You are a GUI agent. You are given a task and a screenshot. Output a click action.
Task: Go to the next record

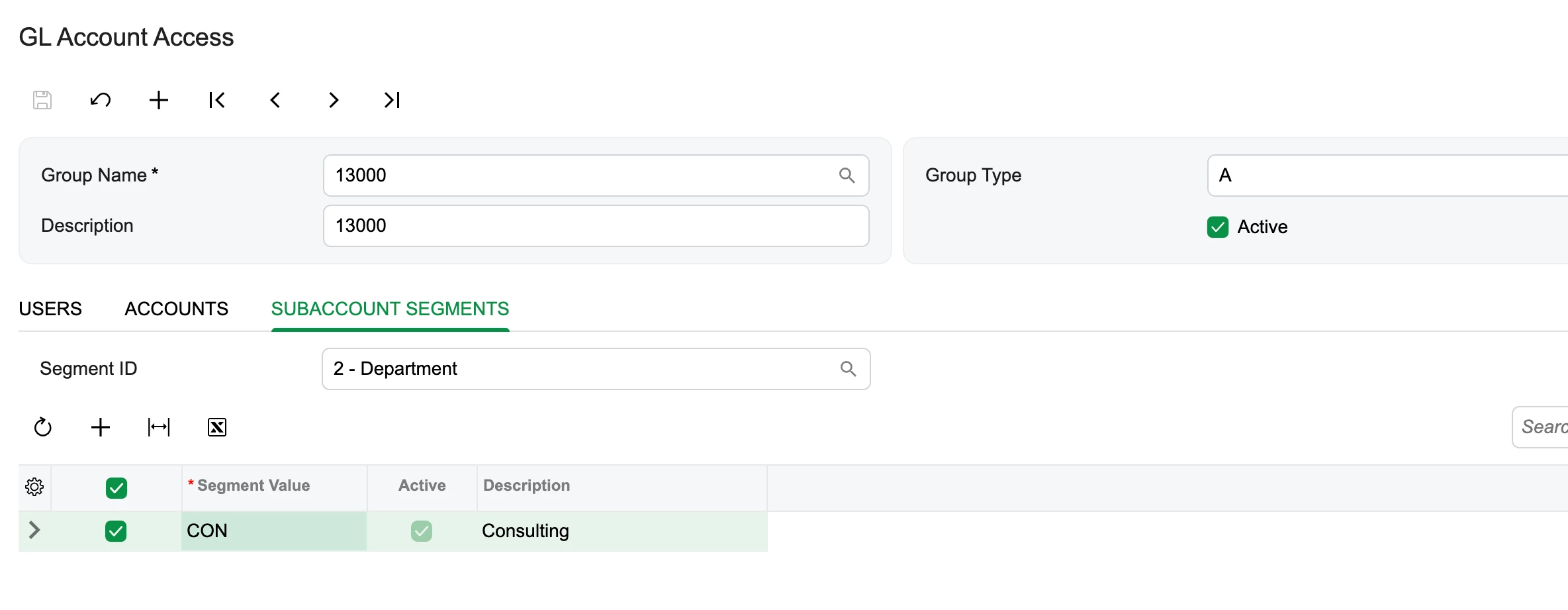click(334, 100)
